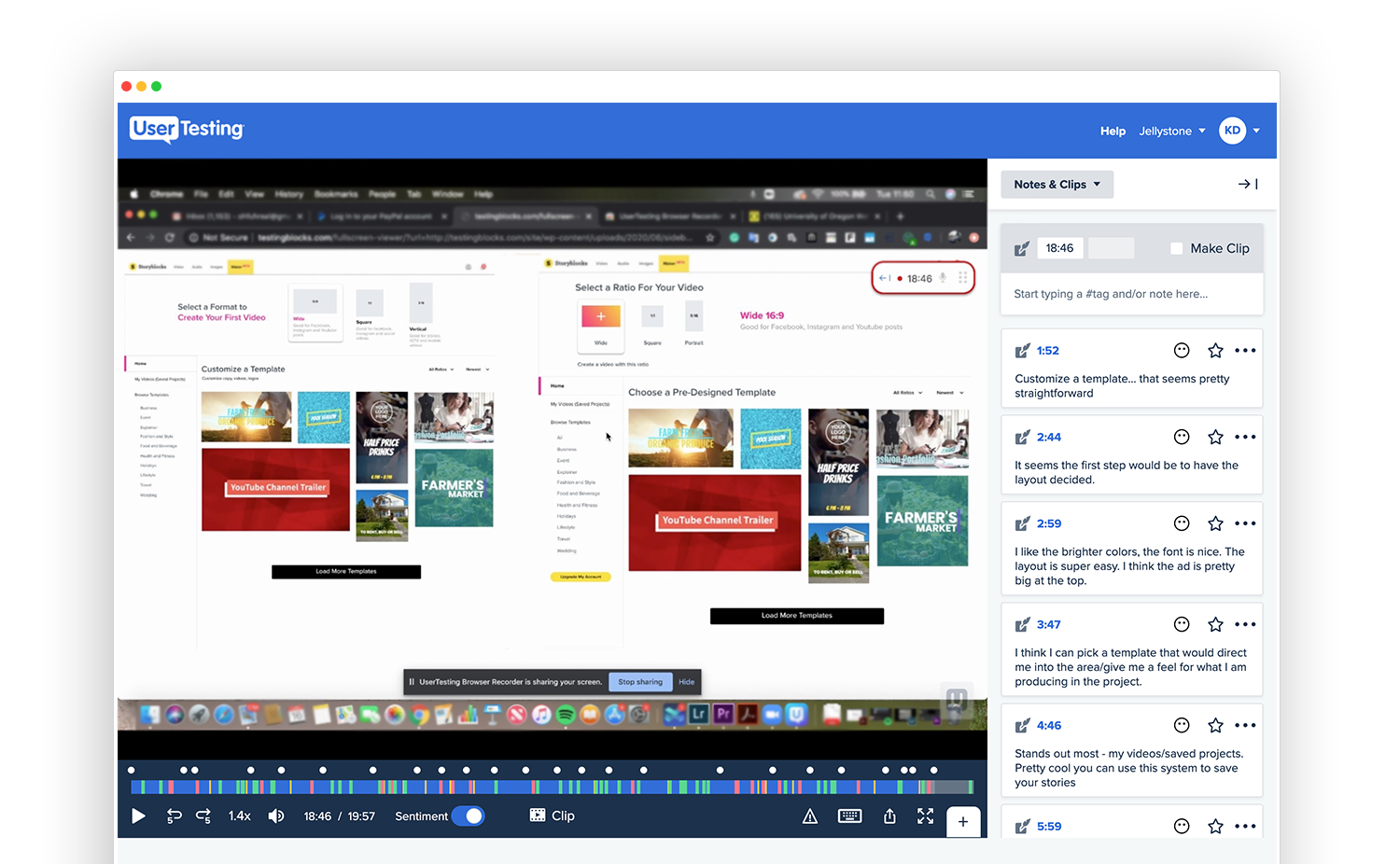Jump to the 3:47 note timestamp

point(1049,625)
